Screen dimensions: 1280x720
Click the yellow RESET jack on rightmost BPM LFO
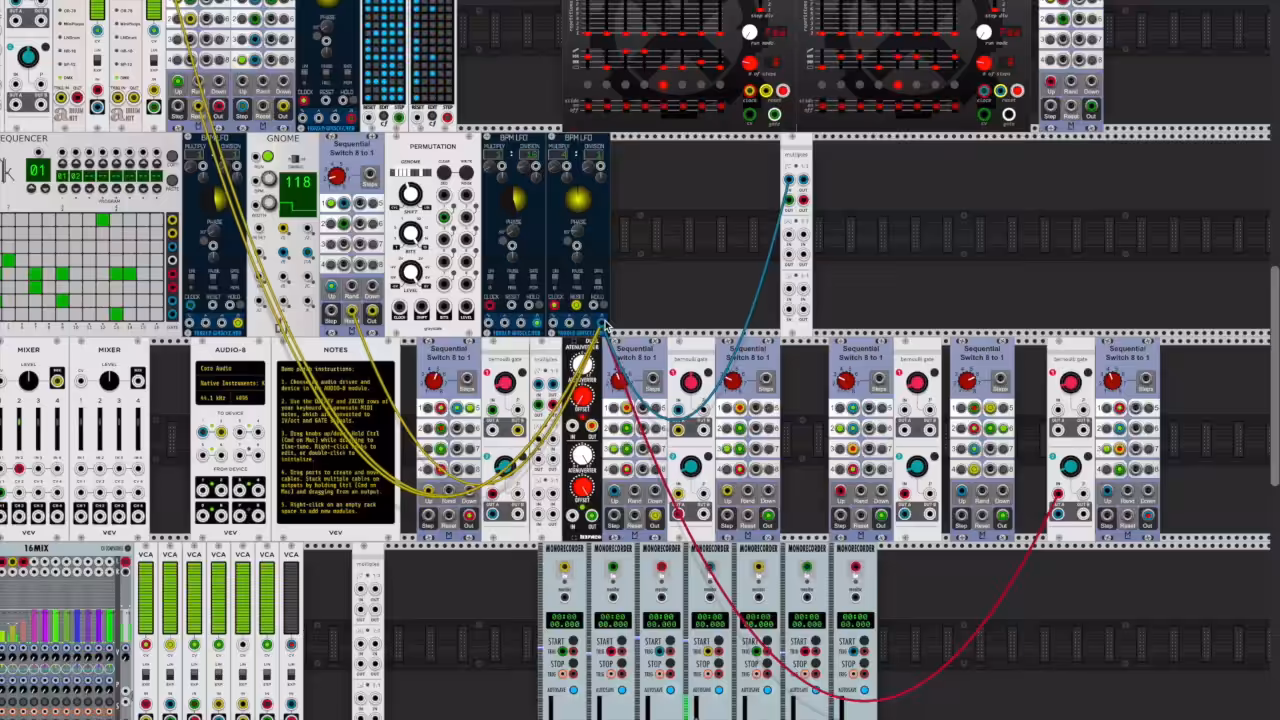pyautogui.click(x=577, y=306)
